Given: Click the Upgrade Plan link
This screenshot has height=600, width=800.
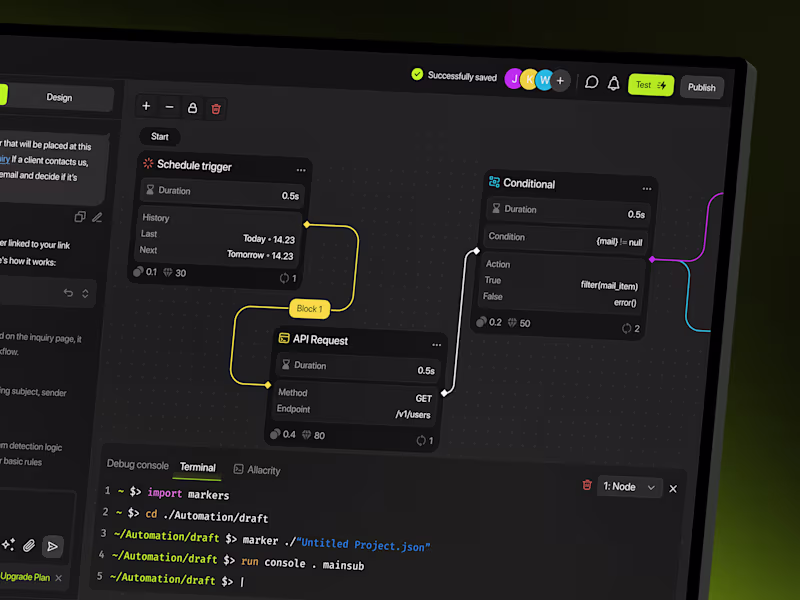Looking at the screenshot, I should click(25, 577).
